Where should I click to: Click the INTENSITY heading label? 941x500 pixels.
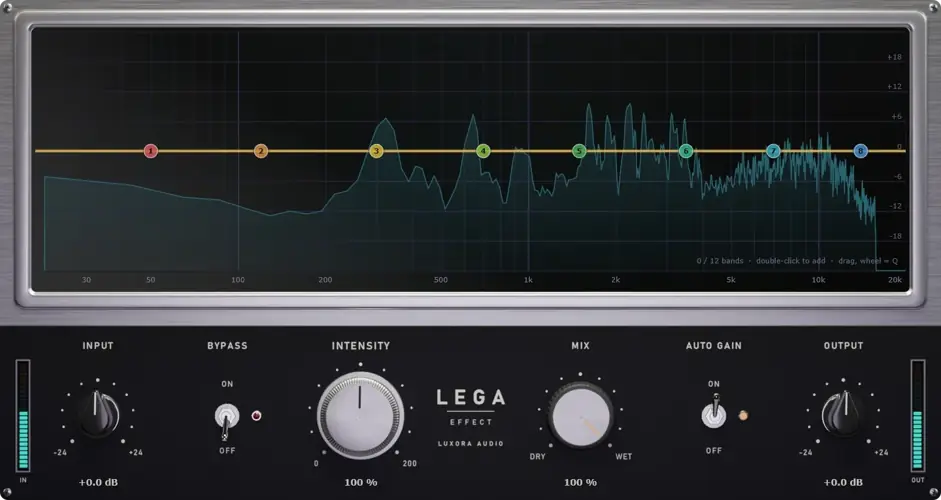[x=361, y=346]
